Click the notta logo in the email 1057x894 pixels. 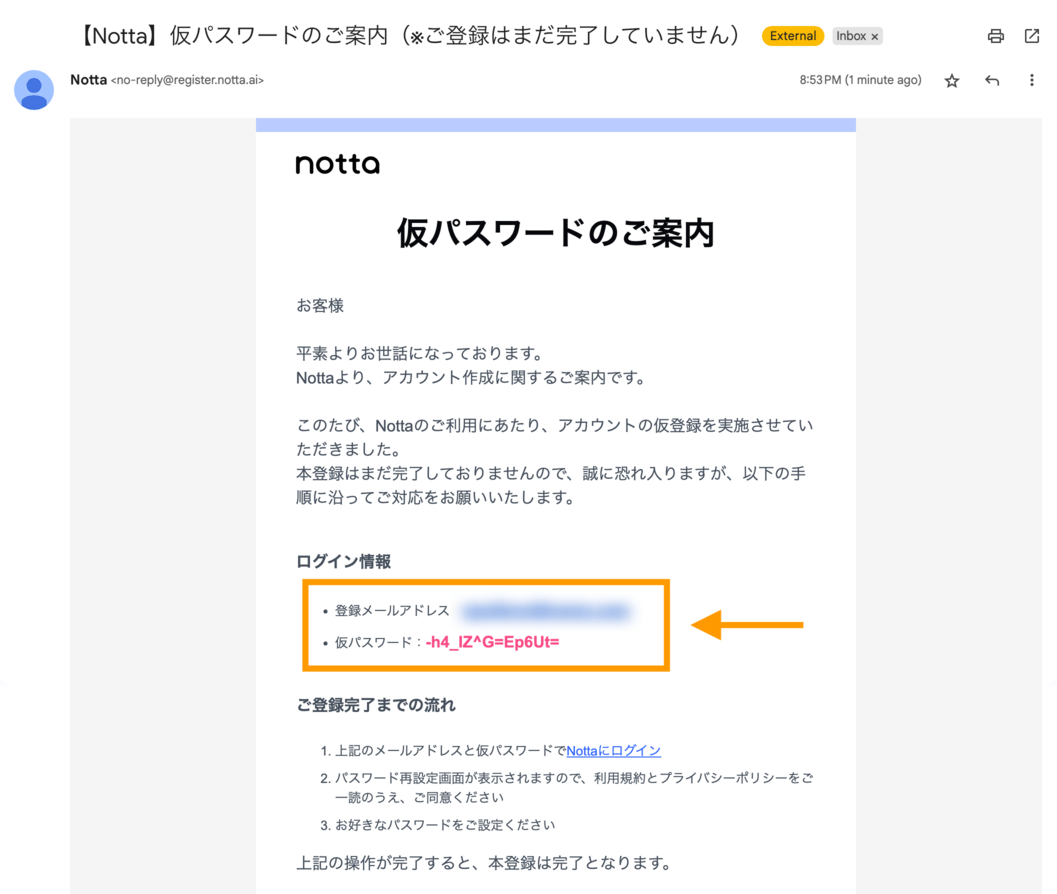[338, 164]
